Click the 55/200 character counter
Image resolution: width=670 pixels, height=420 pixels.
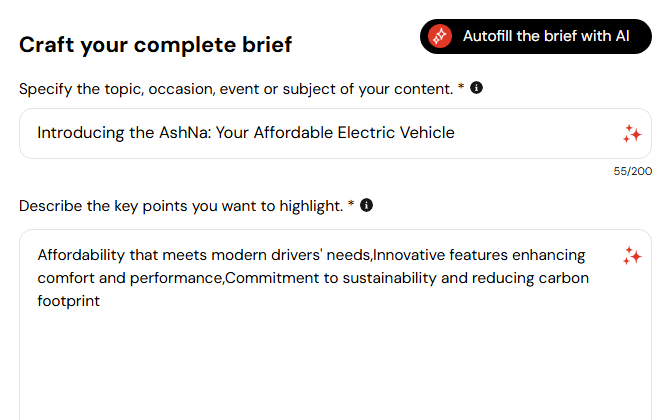tap(632, 171)
